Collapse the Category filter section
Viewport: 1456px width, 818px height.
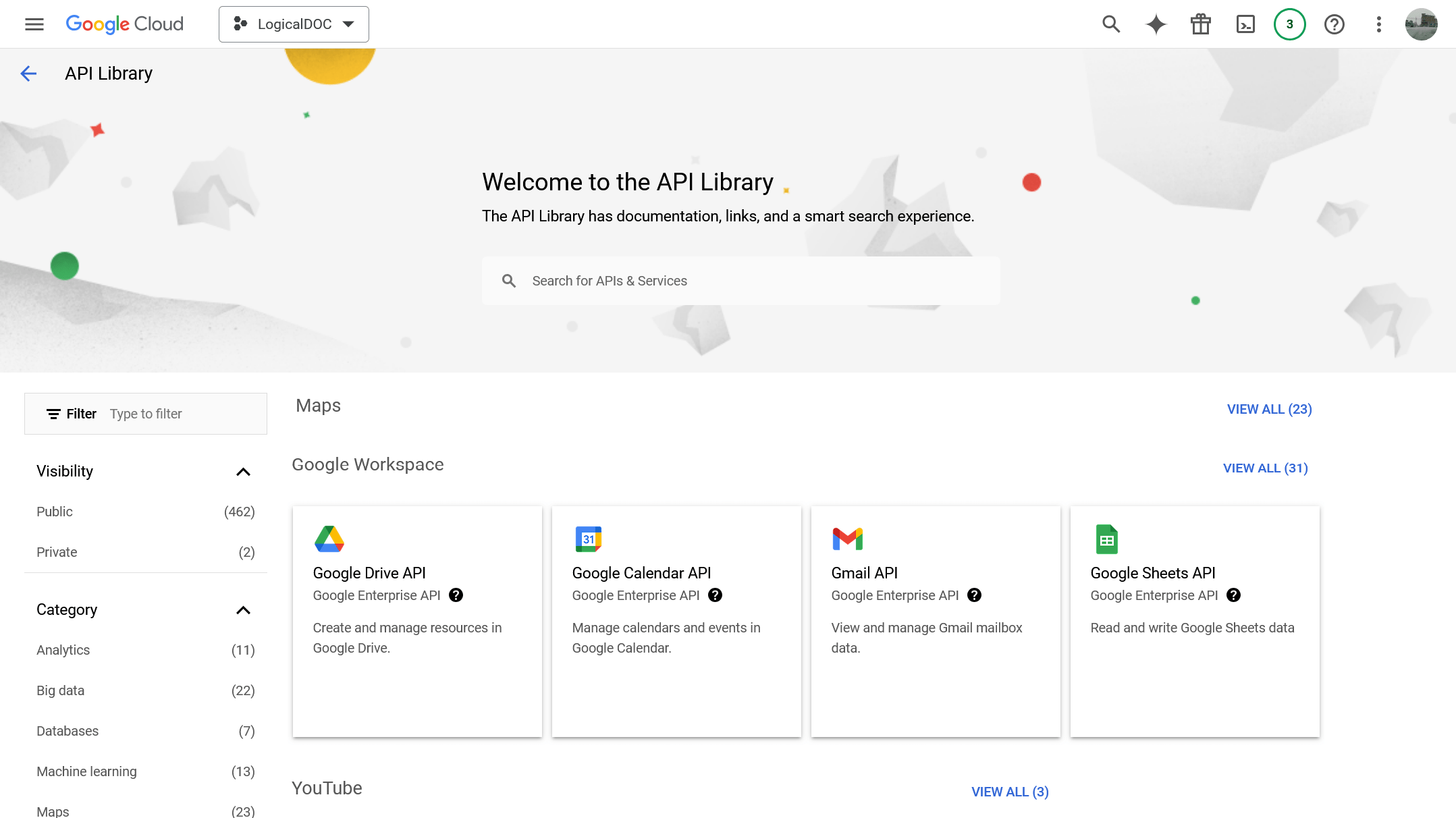tap(243, 610)
